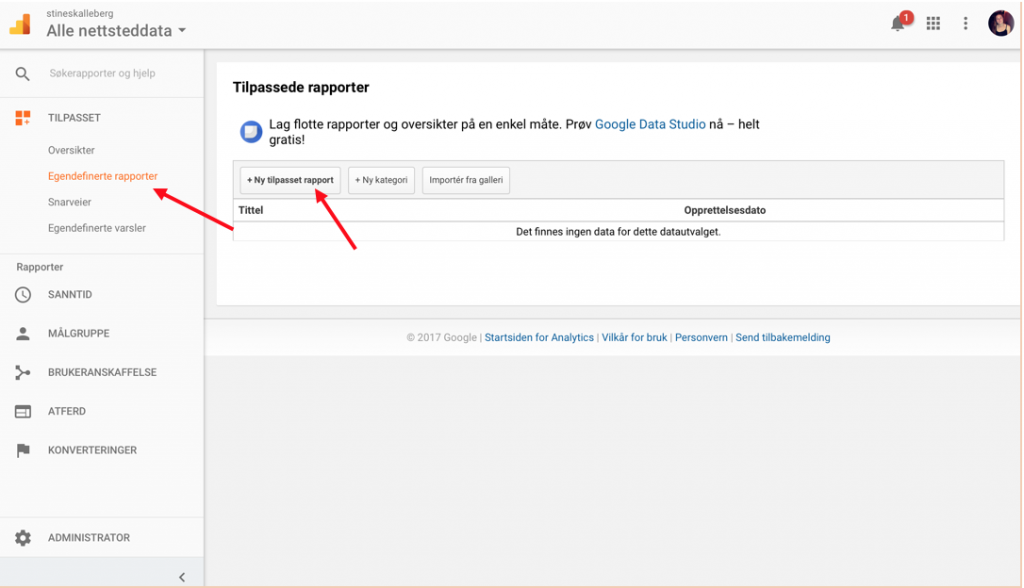This screenshot has width=1024, height=588.
Task: Expand the MÅLGRUPPE reports
Action: tap(78, 333)
